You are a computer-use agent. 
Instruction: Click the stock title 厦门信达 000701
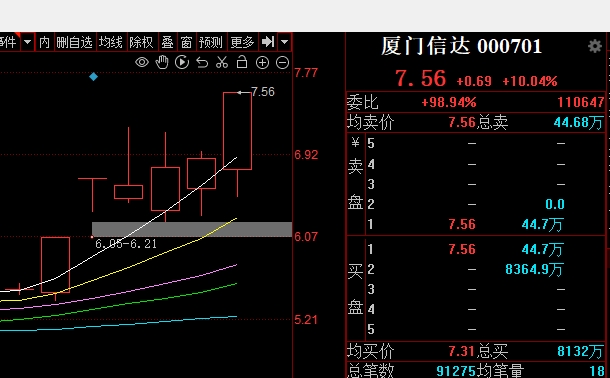[x=461, y=46]
